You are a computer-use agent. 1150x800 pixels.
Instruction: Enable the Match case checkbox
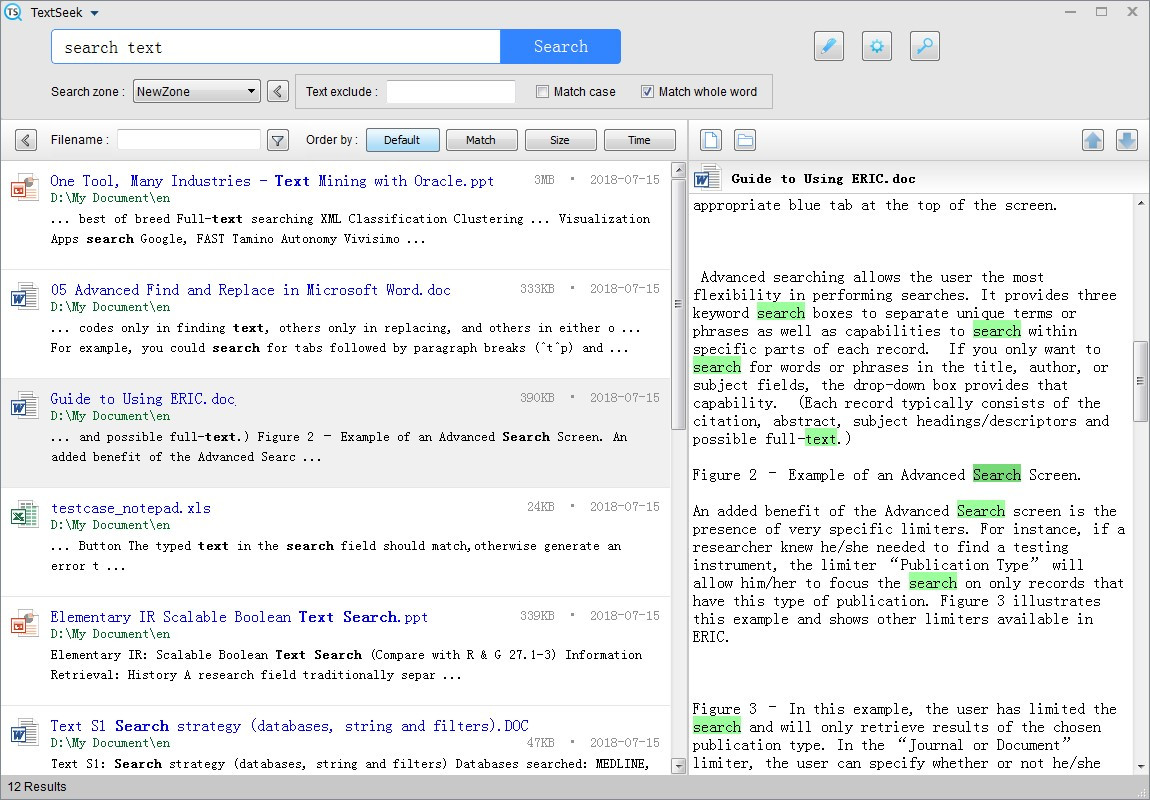[542, 92]
